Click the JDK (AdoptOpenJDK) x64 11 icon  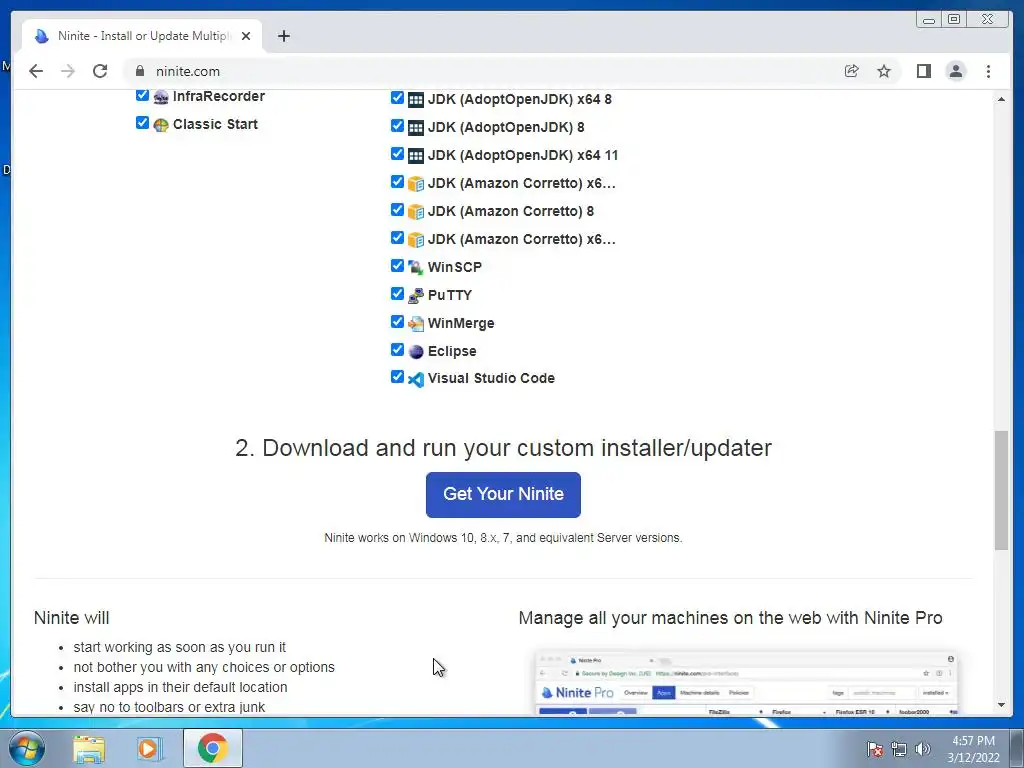(416, 156)
